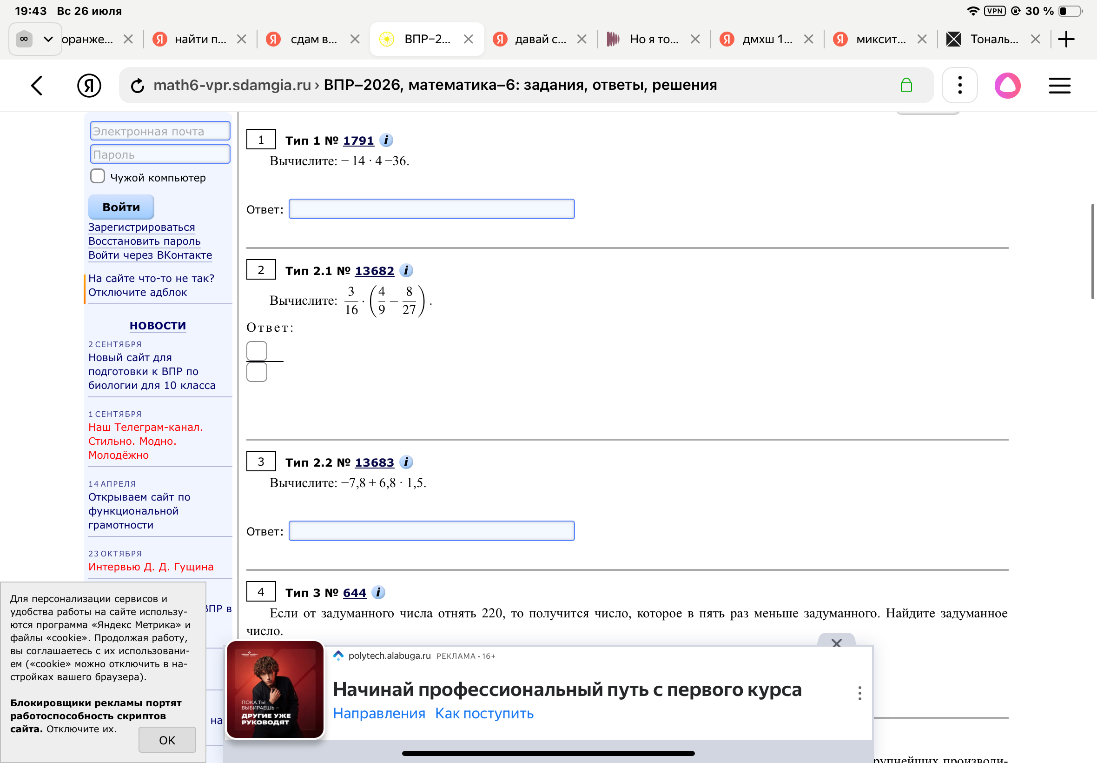Switch to the 'давай с...' tab

(x=531, y=39)
